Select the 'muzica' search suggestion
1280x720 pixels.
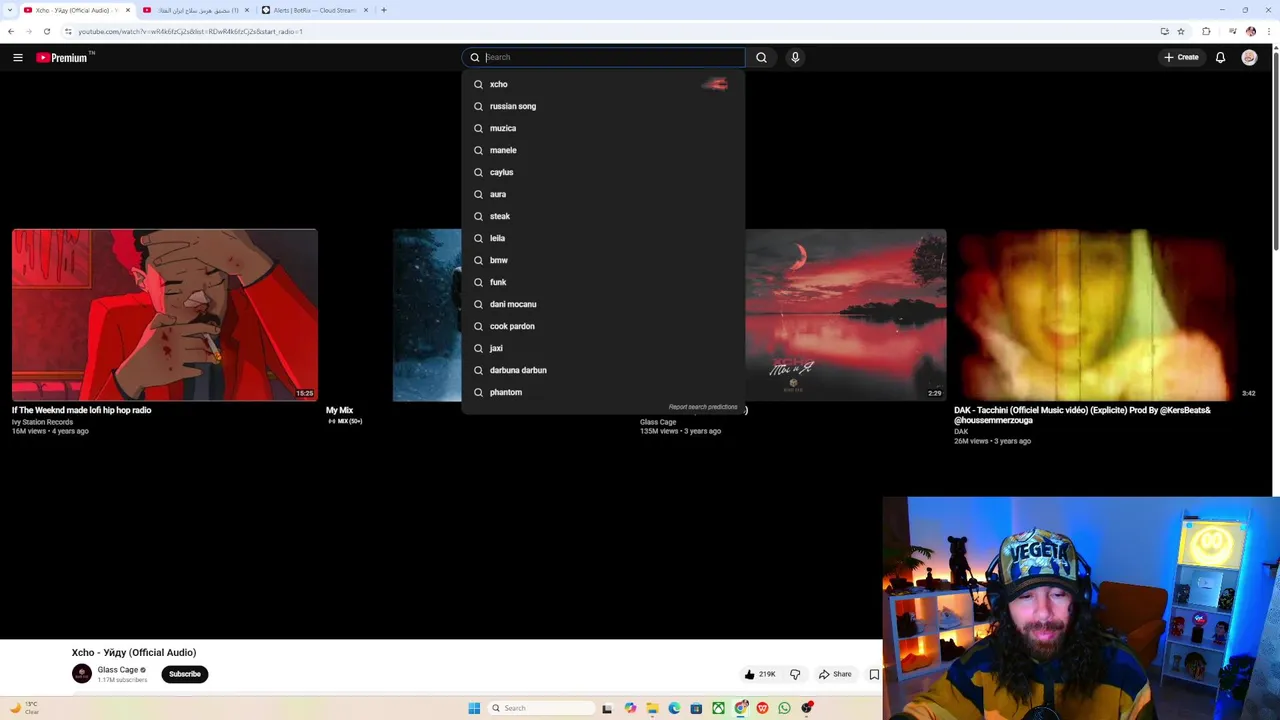[603, 128]
